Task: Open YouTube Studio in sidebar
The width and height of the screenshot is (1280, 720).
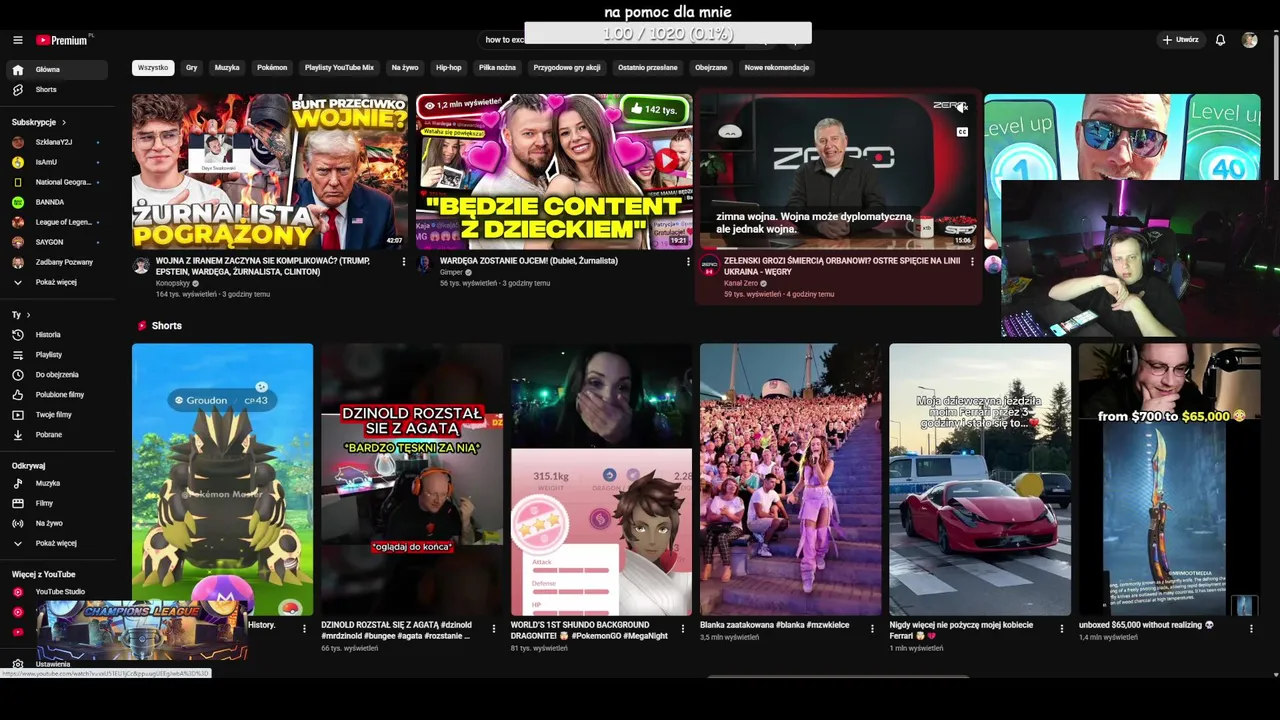Action: tap(57, 592)
